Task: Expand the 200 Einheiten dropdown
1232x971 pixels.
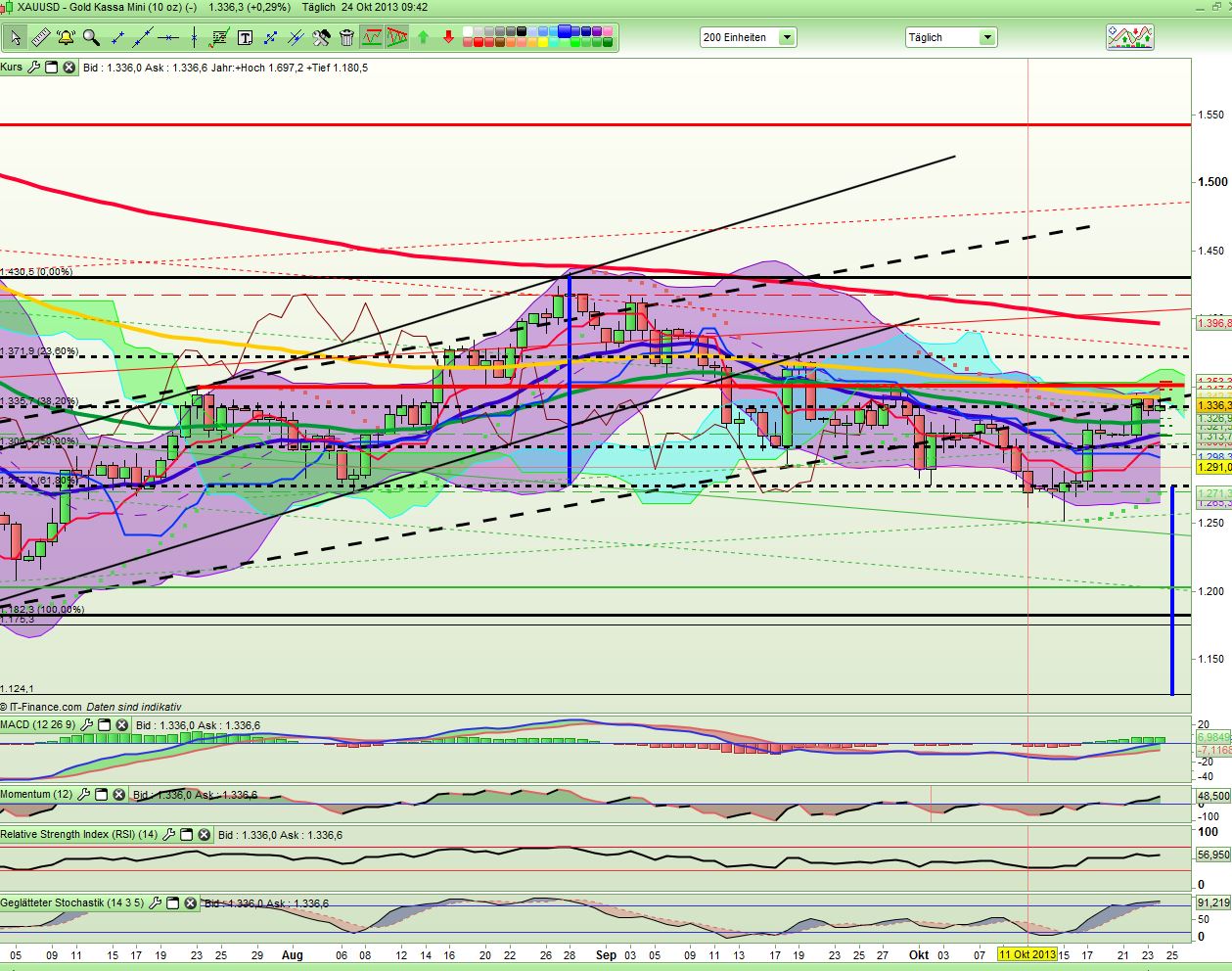Action: [787, 37]
